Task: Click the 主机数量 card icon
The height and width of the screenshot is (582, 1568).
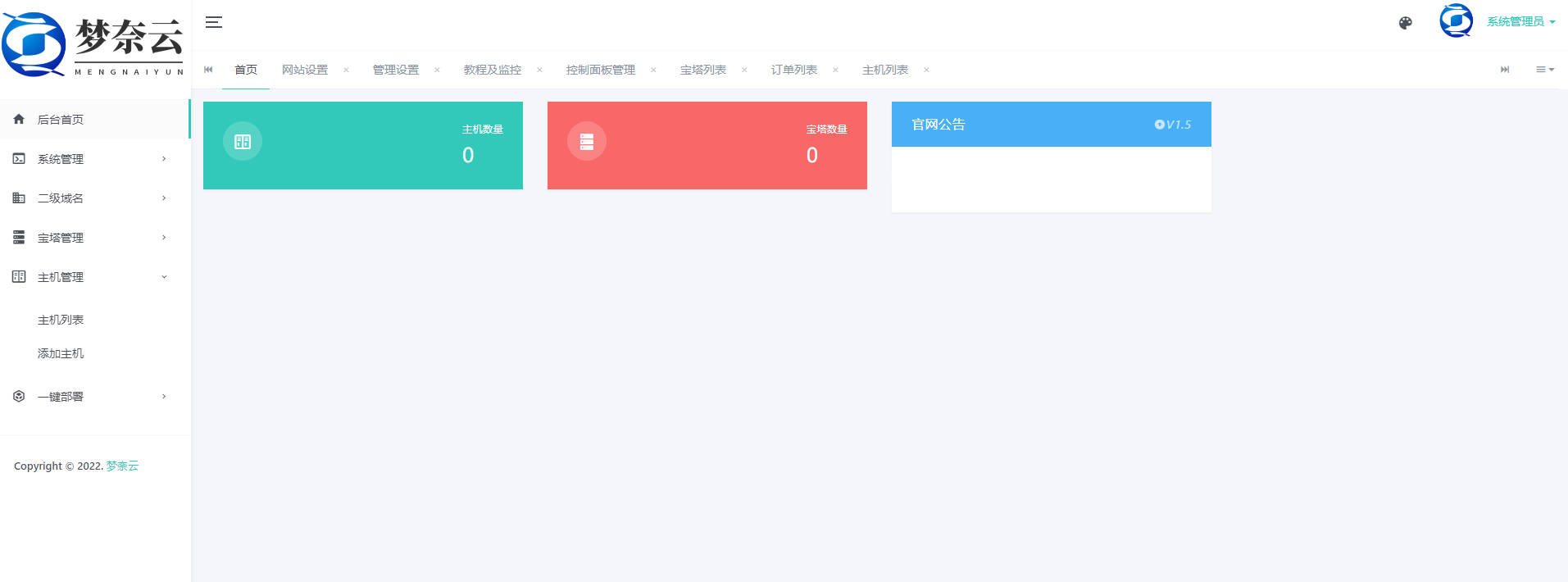Action: [x=243, y=142]
